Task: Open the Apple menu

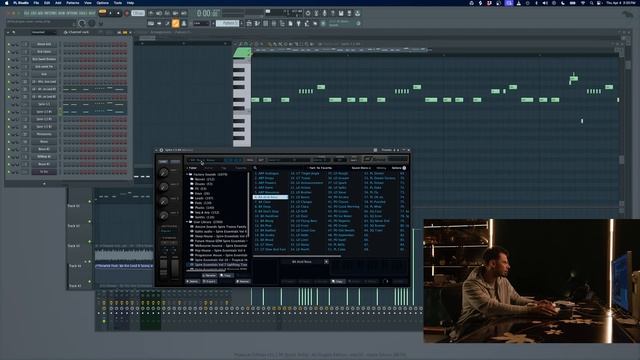Action: click(7, 3)
